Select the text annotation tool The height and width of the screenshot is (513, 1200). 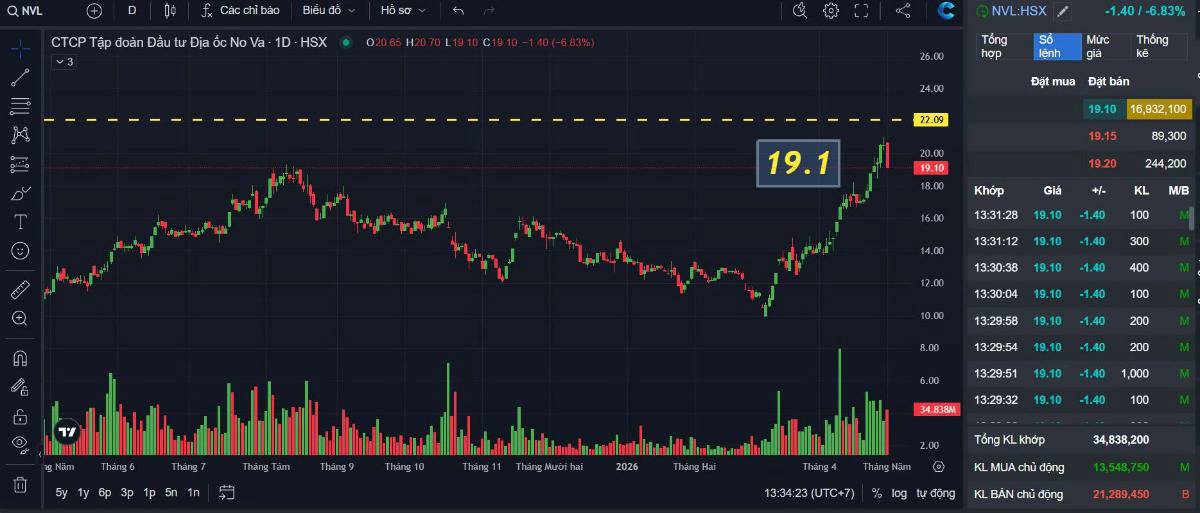20,221
